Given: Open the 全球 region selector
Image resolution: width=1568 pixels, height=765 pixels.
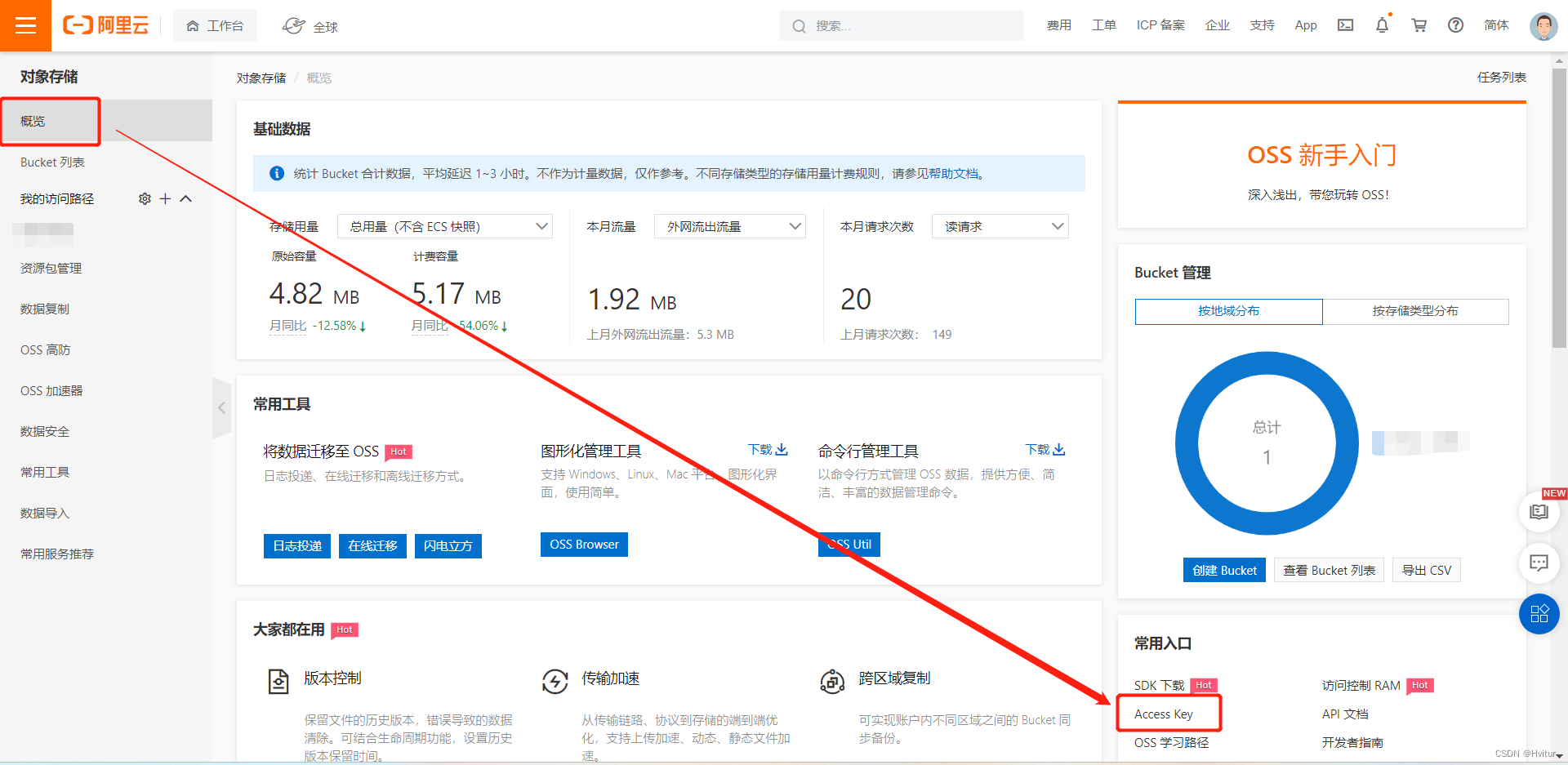Looking at the screenshot, I should pyautogui.click(x=310, y=26).
